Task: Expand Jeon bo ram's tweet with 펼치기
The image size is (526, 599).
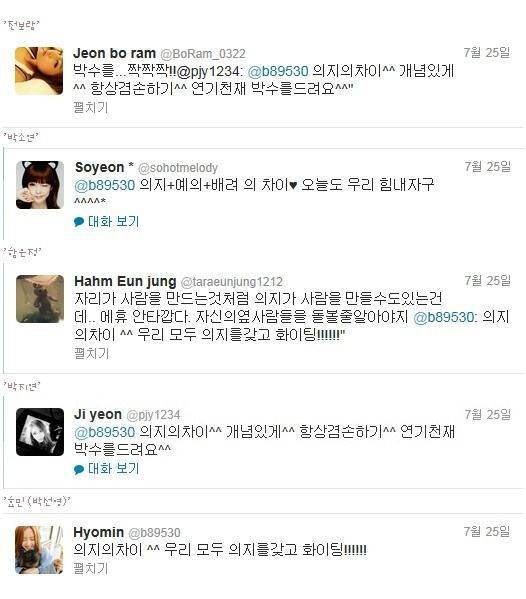Action: [x=91, y=107]
